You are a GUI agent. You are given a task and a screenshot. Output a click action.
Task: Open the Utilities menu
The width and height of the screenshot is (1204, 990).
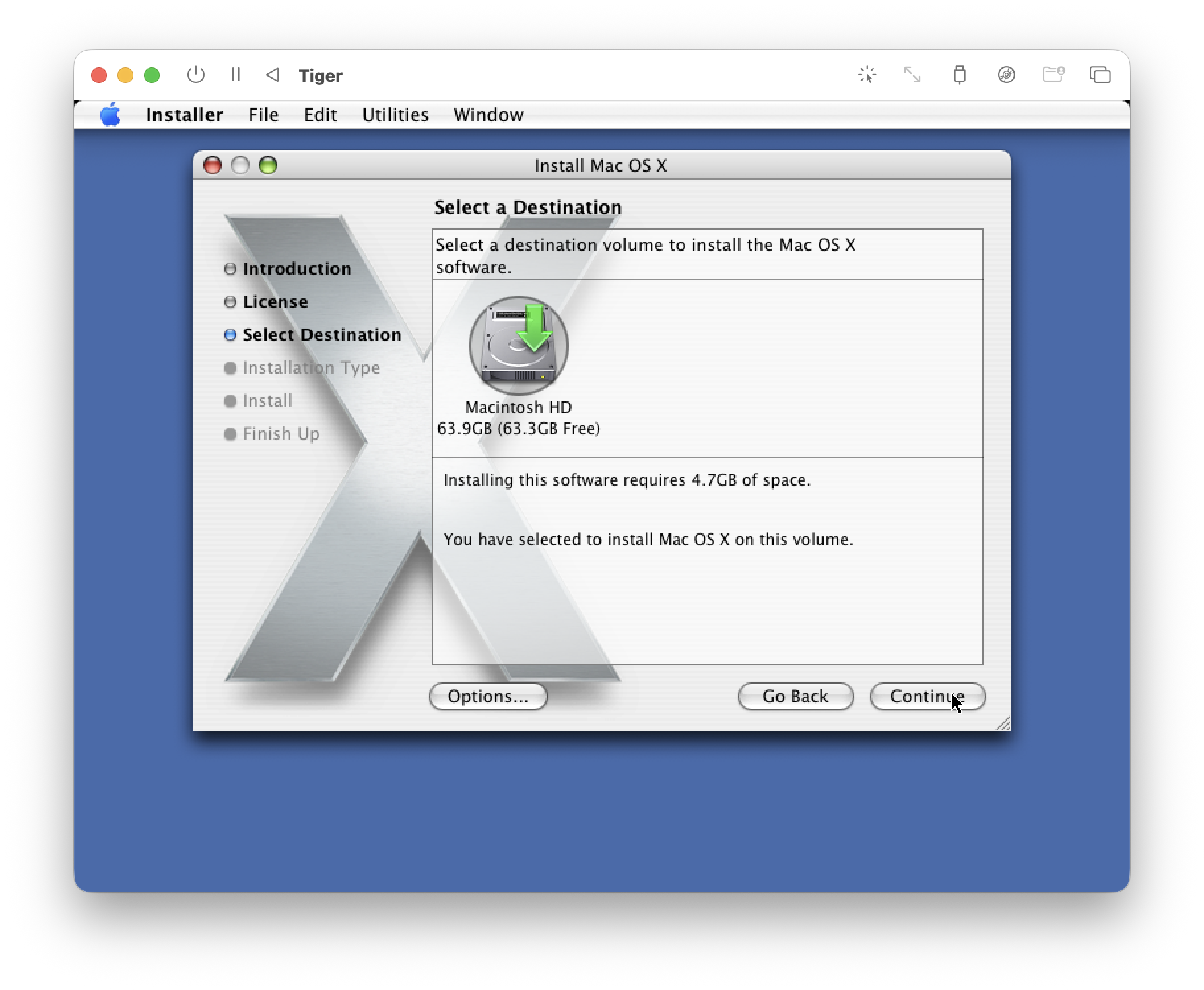(x=395, y=115)
